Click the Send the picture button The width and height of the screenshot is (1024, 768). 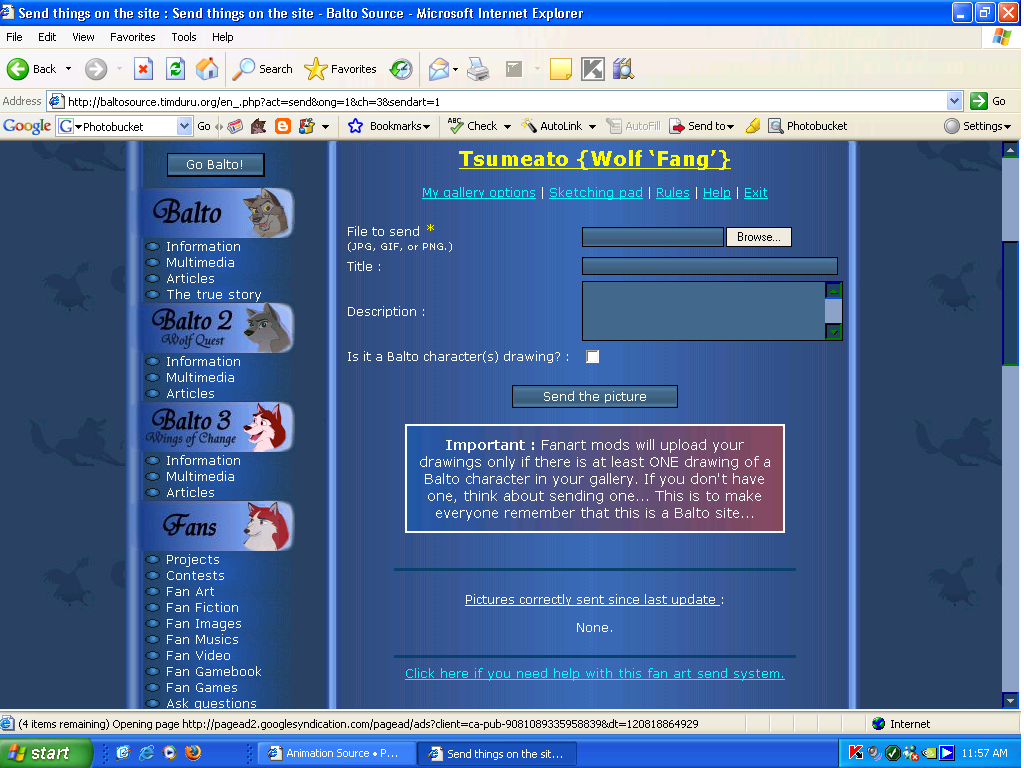[x=595, y=396]
